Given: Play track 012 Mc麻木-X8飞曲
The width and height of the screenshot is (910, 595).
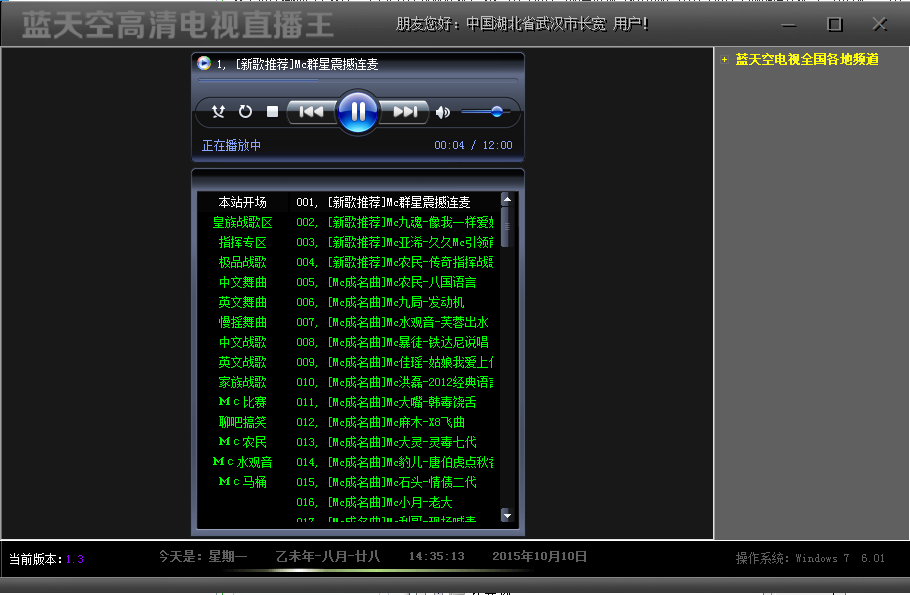Looking at the screenshot, I should pos(380,422).
